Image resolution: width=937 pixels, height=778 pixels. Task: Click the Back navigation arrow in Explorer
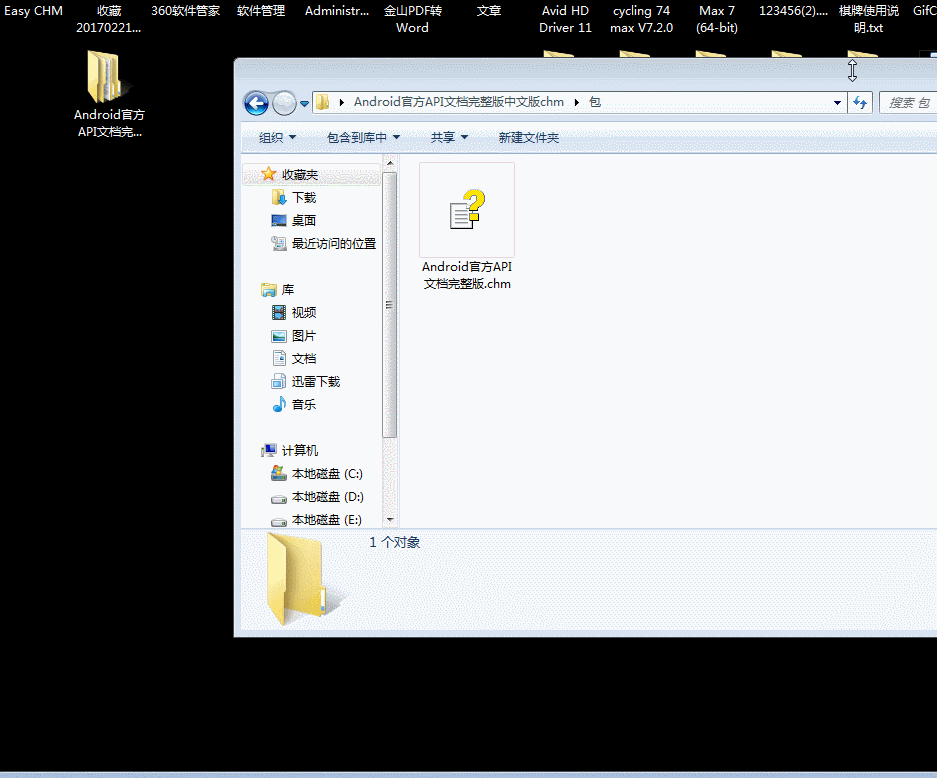tap(256, 103)
